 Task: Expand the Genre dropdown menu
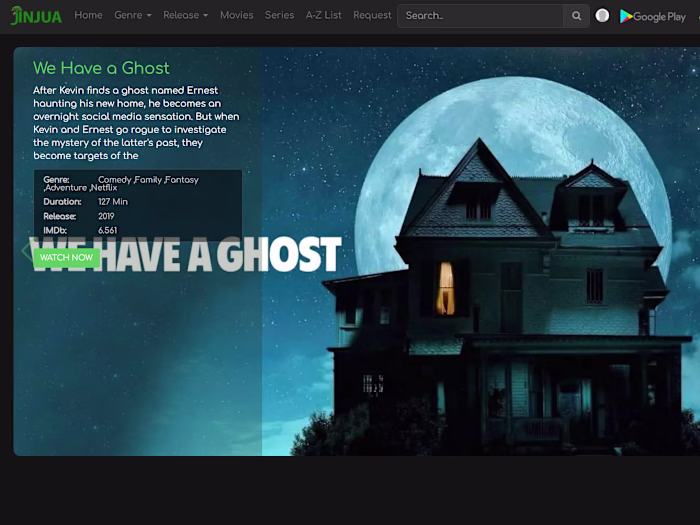click(133, 15)
